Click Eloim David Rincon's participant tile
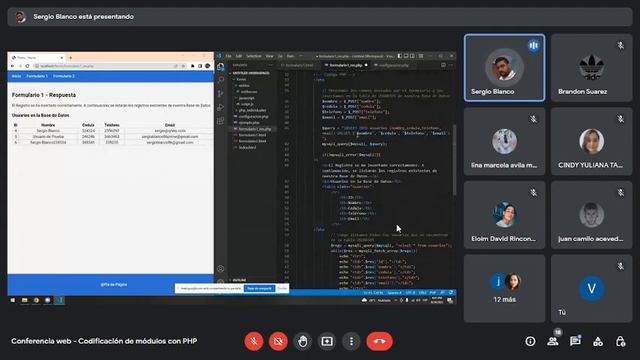 click(x=504, y=215)
